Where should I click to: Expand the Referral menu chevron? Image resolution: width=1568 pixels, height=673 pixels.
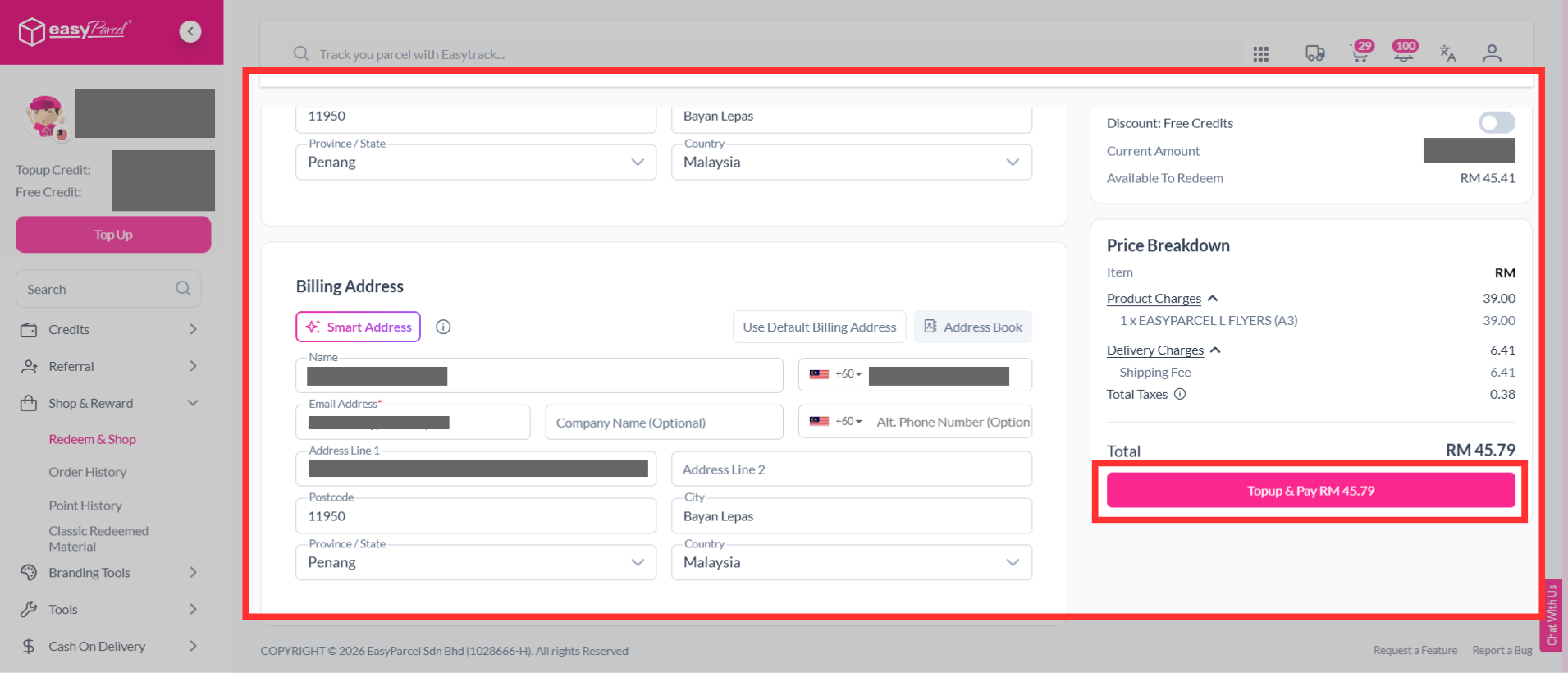point(193,366)
